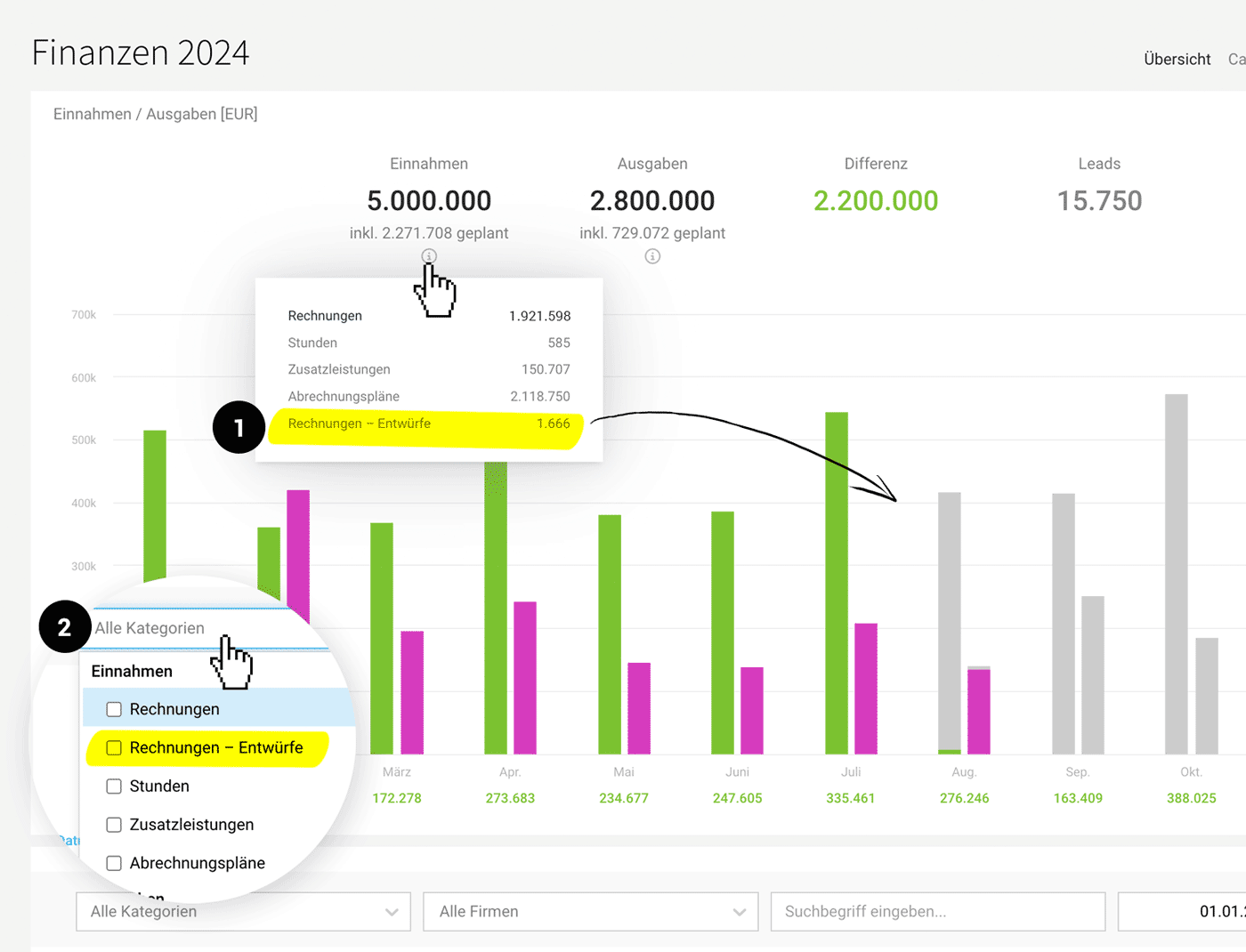Enable the Stunden checkbox
The height and width of the screenshot is (952, 1246).
tap(114, 786)
